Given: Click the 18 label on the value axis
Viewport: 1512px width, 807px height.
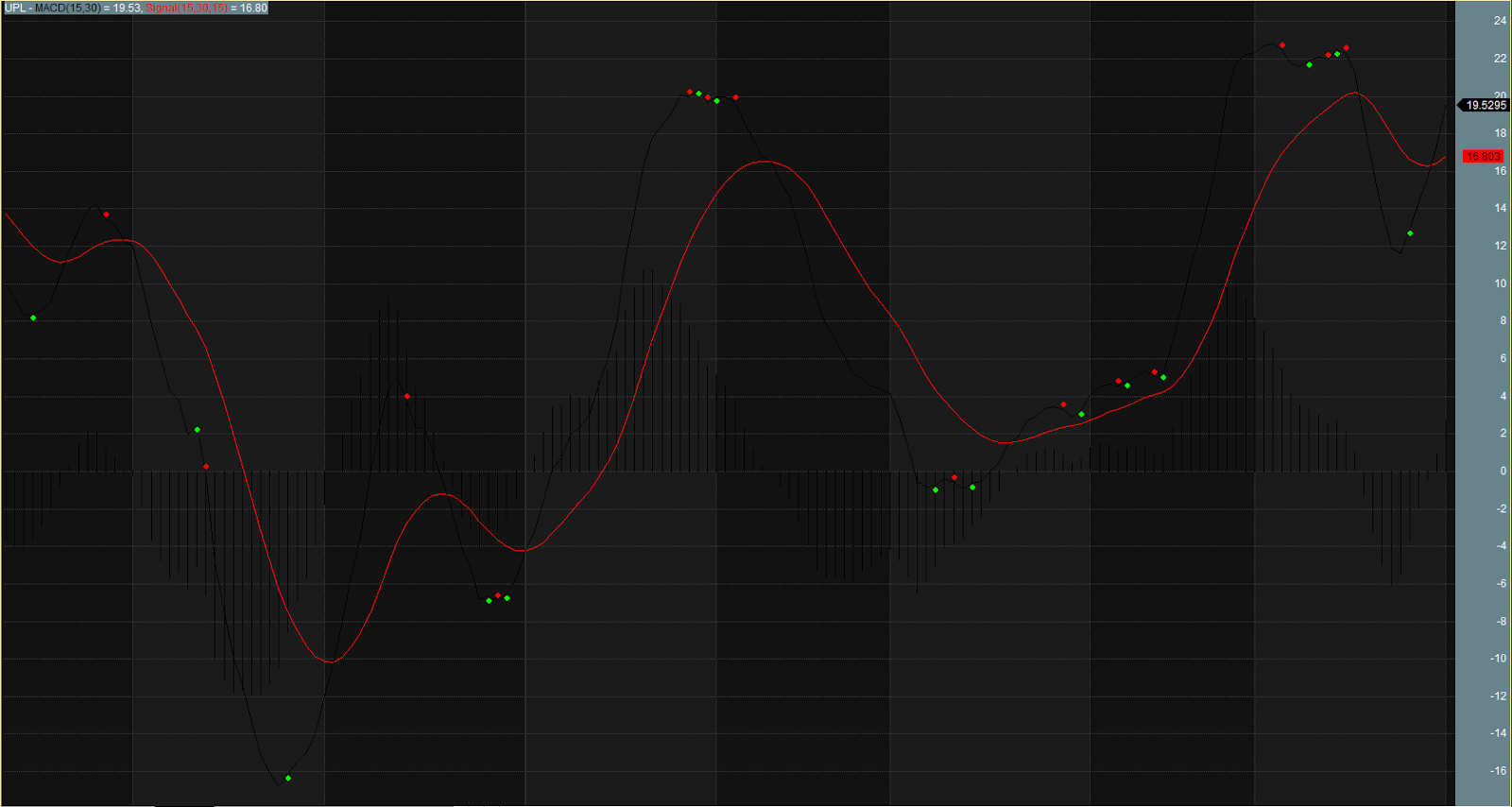Looking at the screenshot, I should [x=1500, y=133].
